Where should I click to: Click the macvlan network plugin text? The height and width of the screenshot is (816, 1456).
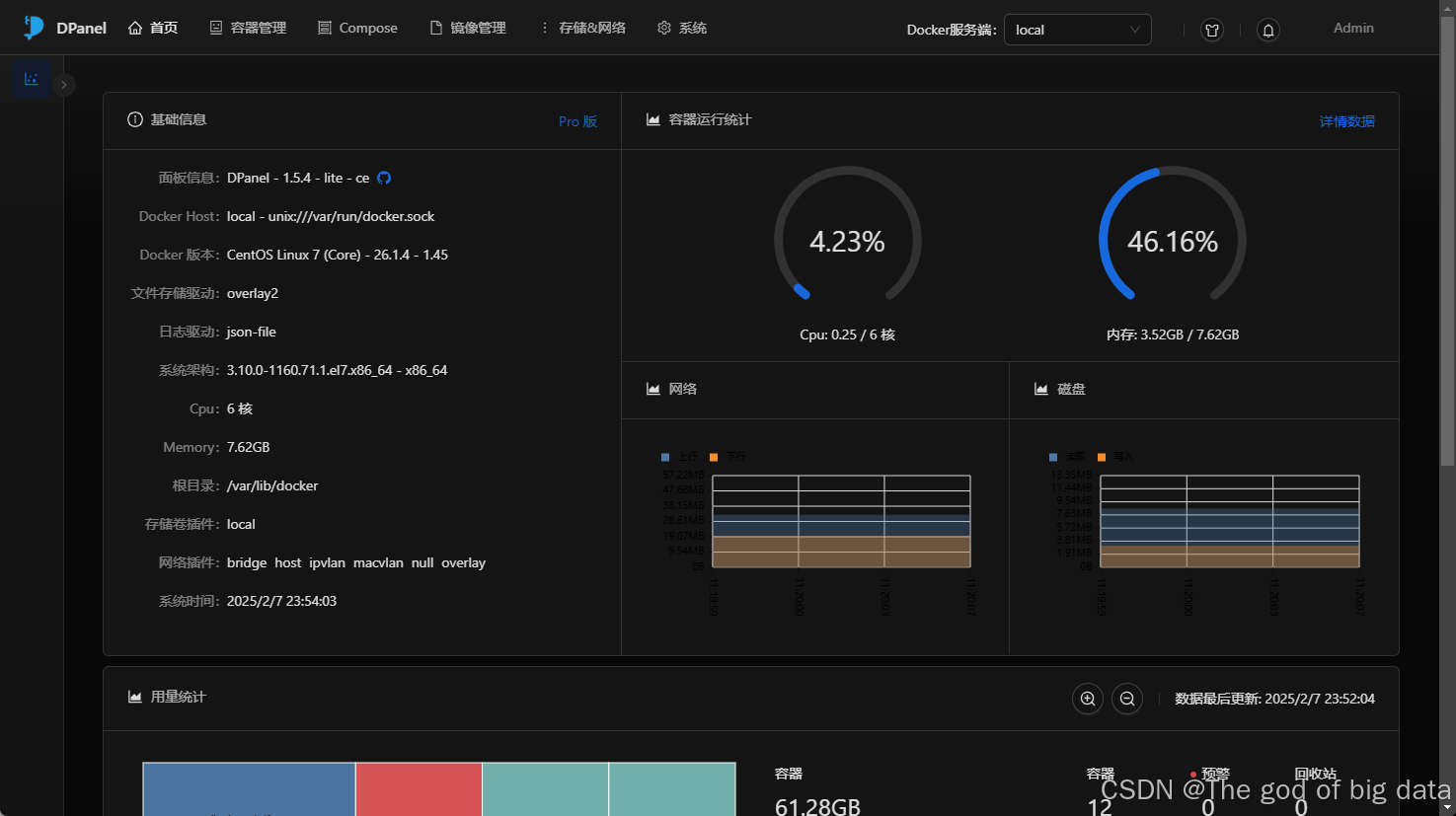click(378, 562)
